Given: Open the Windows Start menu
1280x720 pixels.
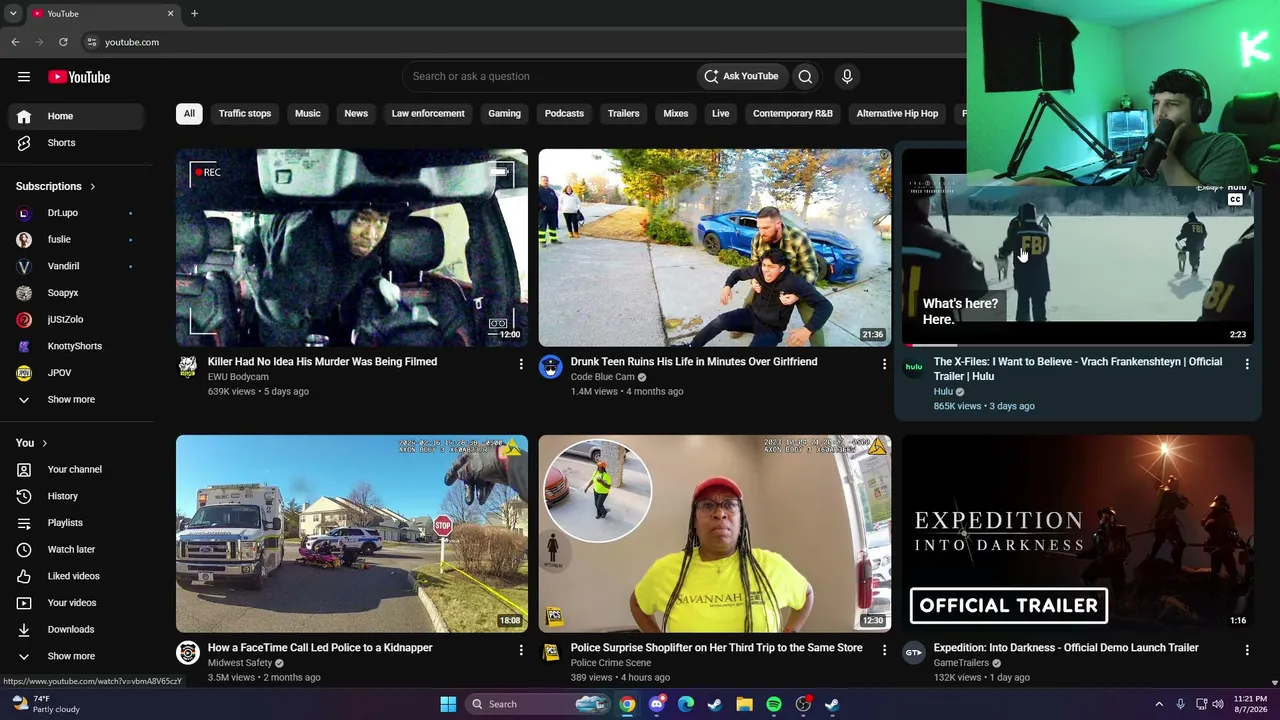Looking at the screenshot, I should (448, 704).
